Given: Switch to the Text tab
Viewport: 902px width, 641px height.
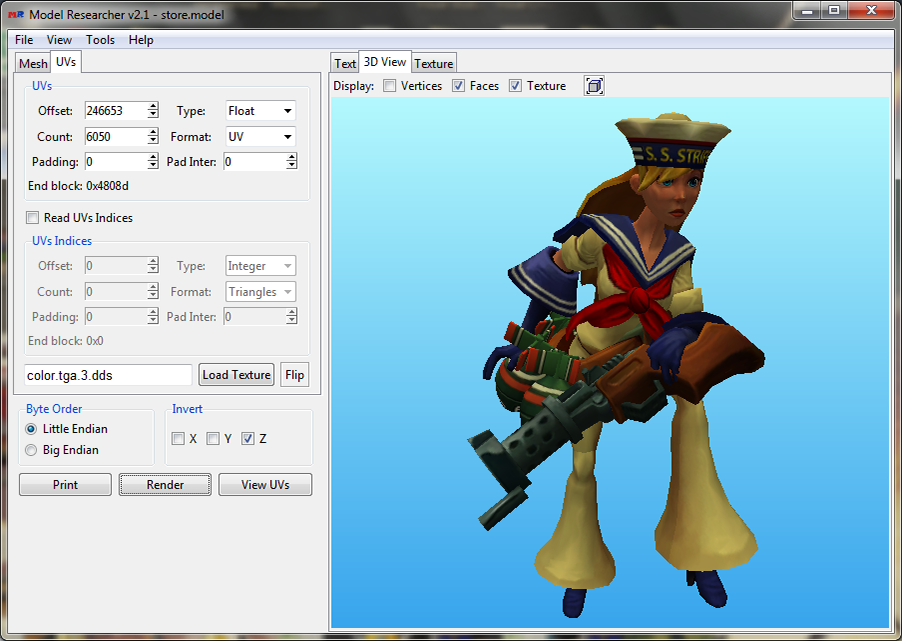Looking at the screenshot, I should coord(345,63).
